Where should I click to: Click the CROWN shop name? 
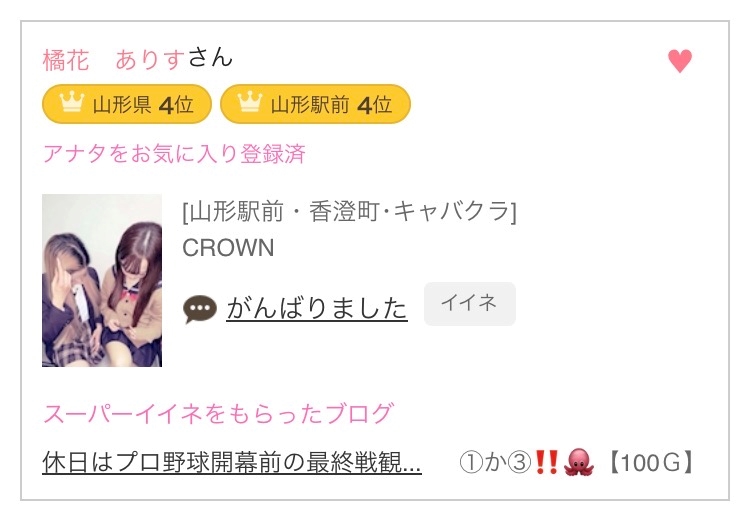(x=228, y=248)
